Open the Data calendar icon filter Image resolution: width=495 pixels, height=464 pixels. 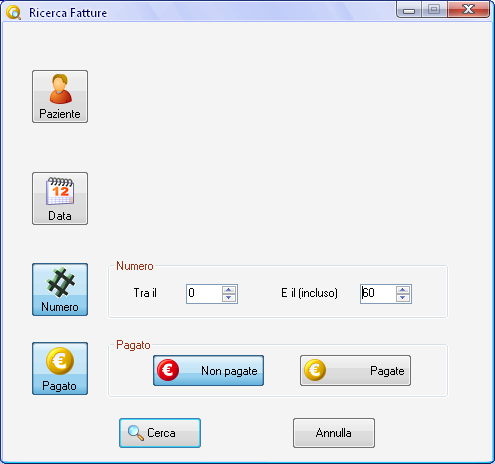60,198
